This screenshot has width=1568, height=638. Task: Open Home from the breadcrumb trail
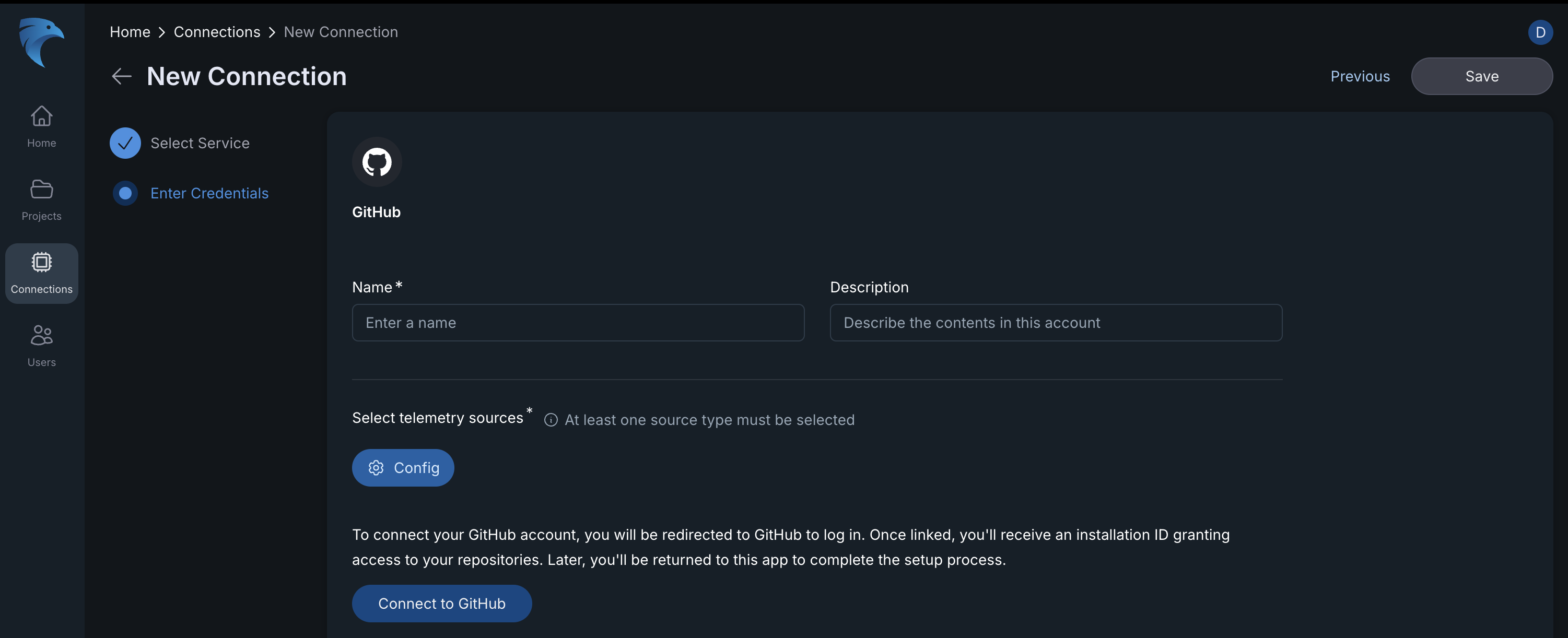click(130, 32)
